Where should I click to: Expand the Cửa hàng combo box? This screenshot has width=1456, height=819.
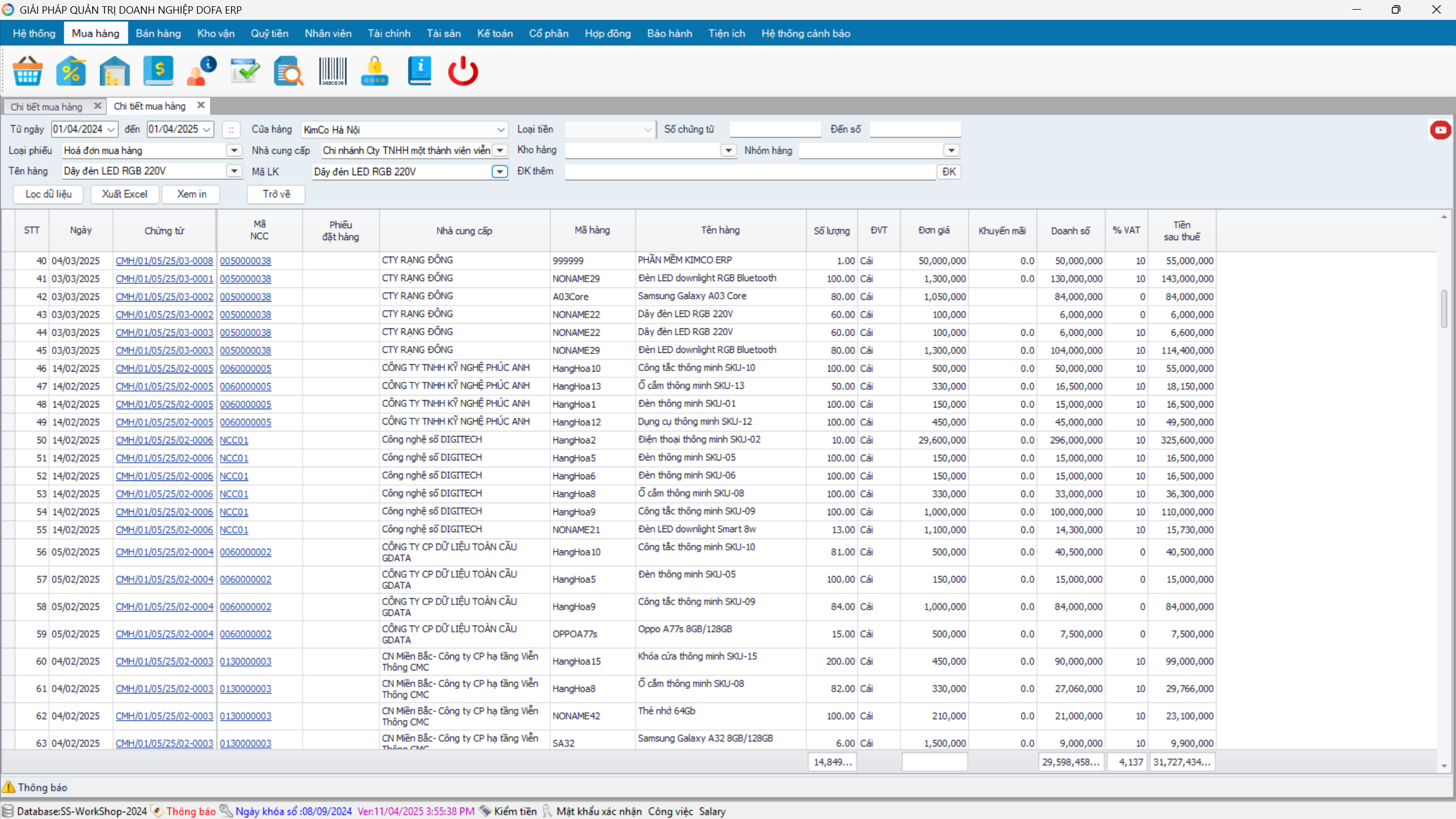tap(501, 130)
